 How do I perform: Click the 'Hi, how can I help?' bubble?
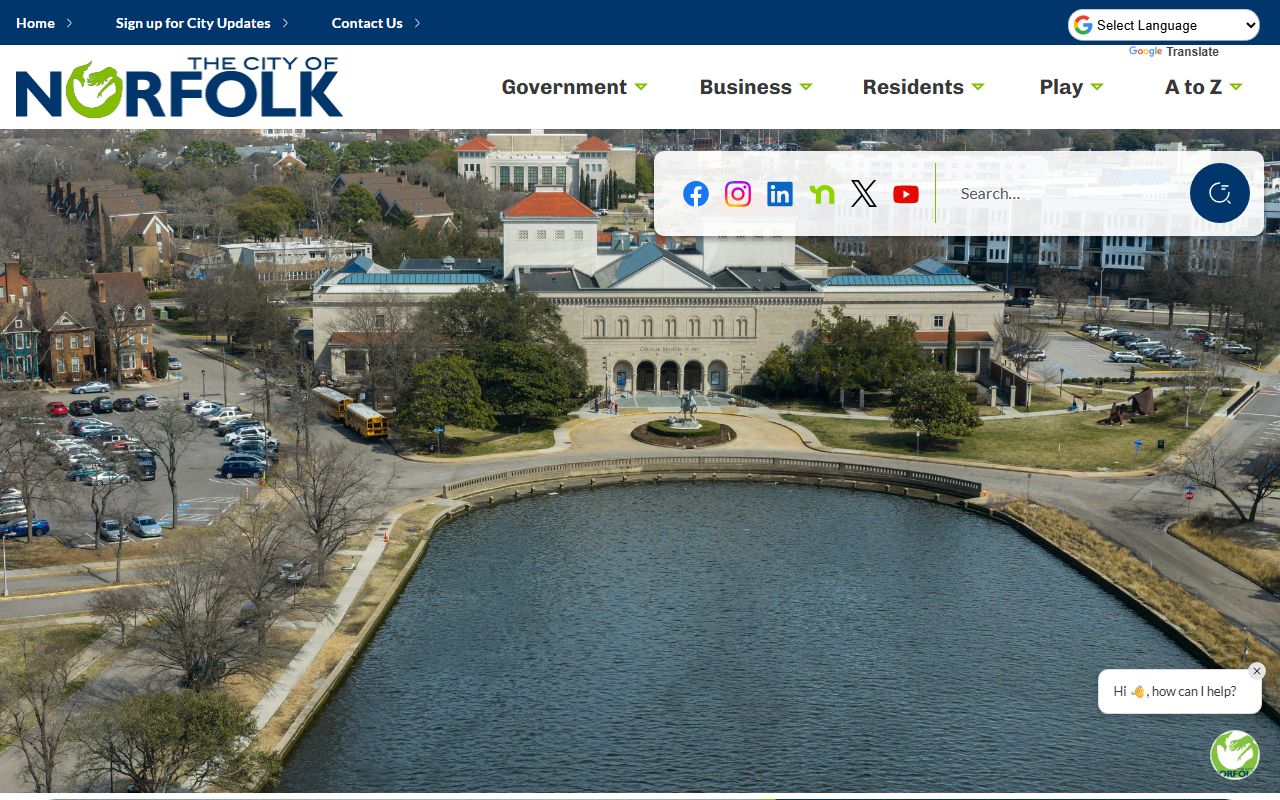(x=1180, y=691)
